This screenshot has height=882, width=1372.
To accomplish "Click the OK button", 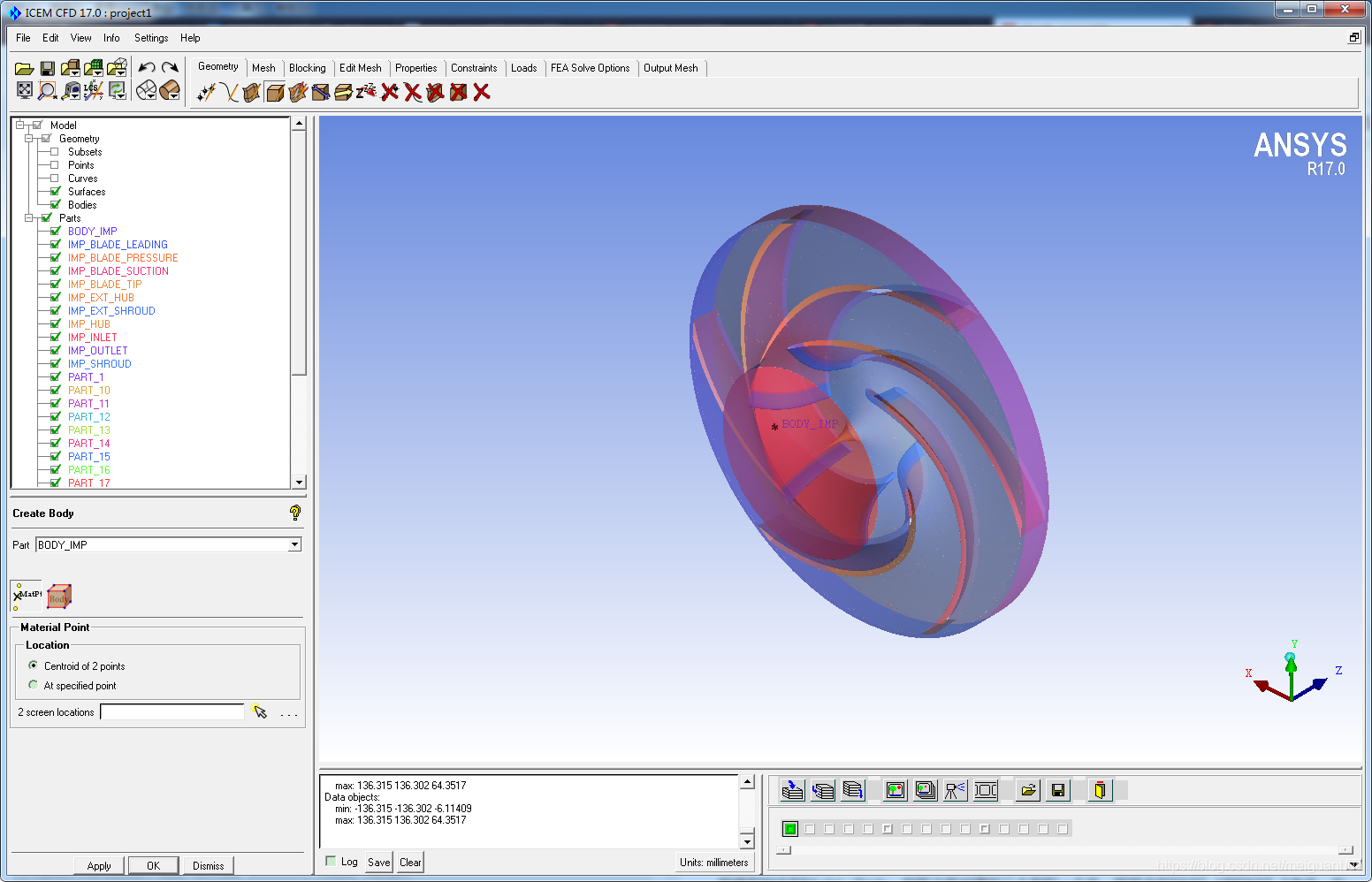I will [x=153, y=865].
